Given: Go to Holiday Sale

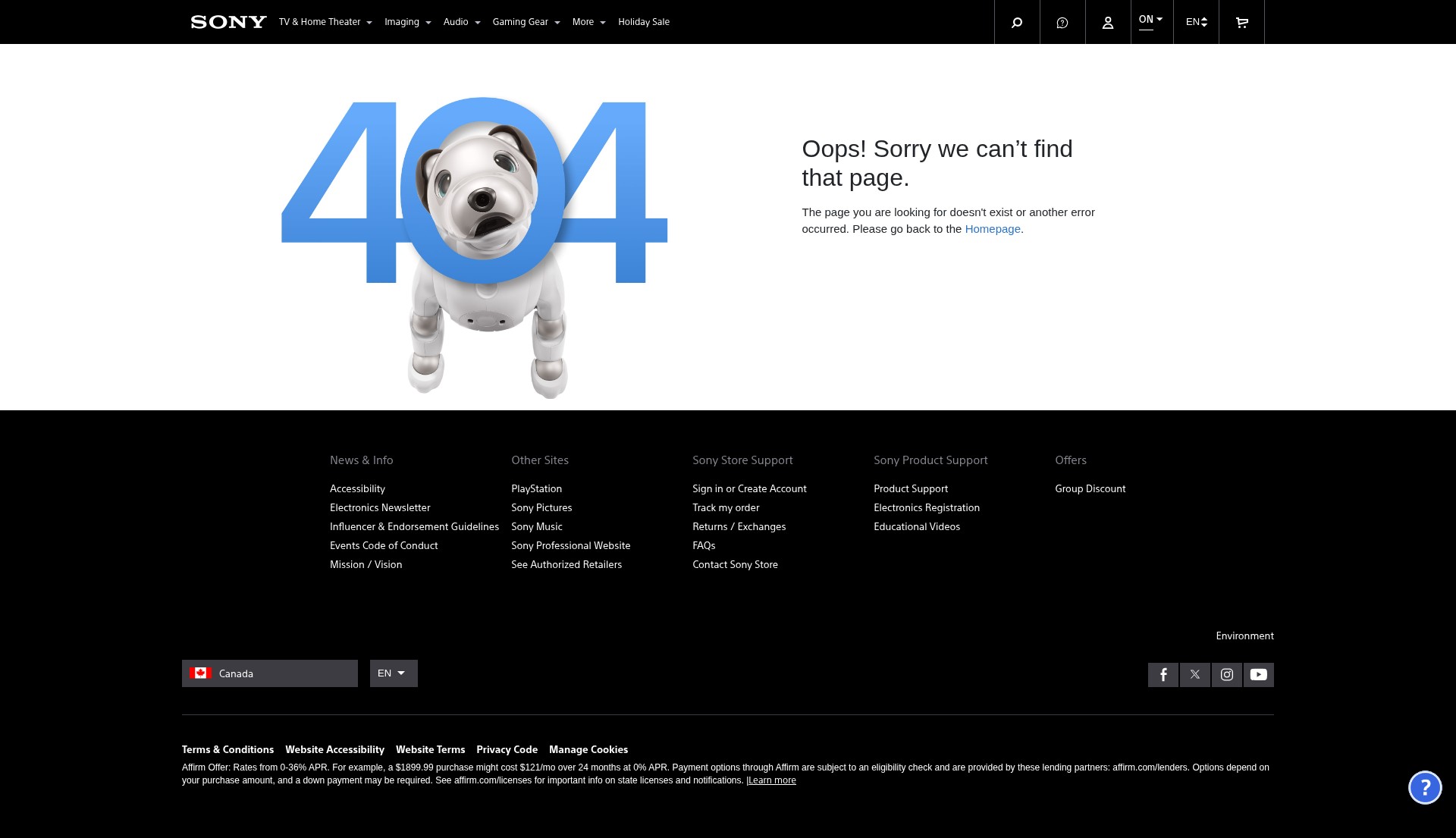Looking at the screenshot, I should pos(644,22).
